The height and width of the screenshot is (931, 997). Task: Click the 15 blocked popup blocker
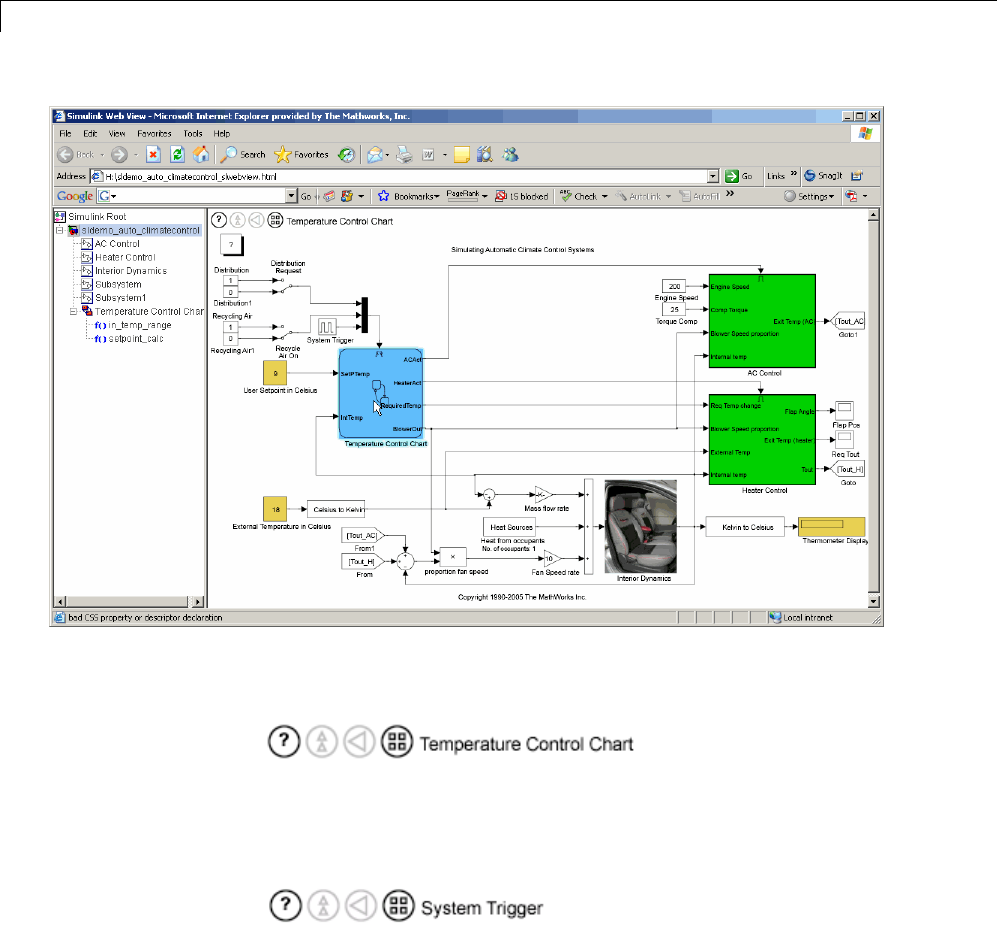tap(521, 197)
